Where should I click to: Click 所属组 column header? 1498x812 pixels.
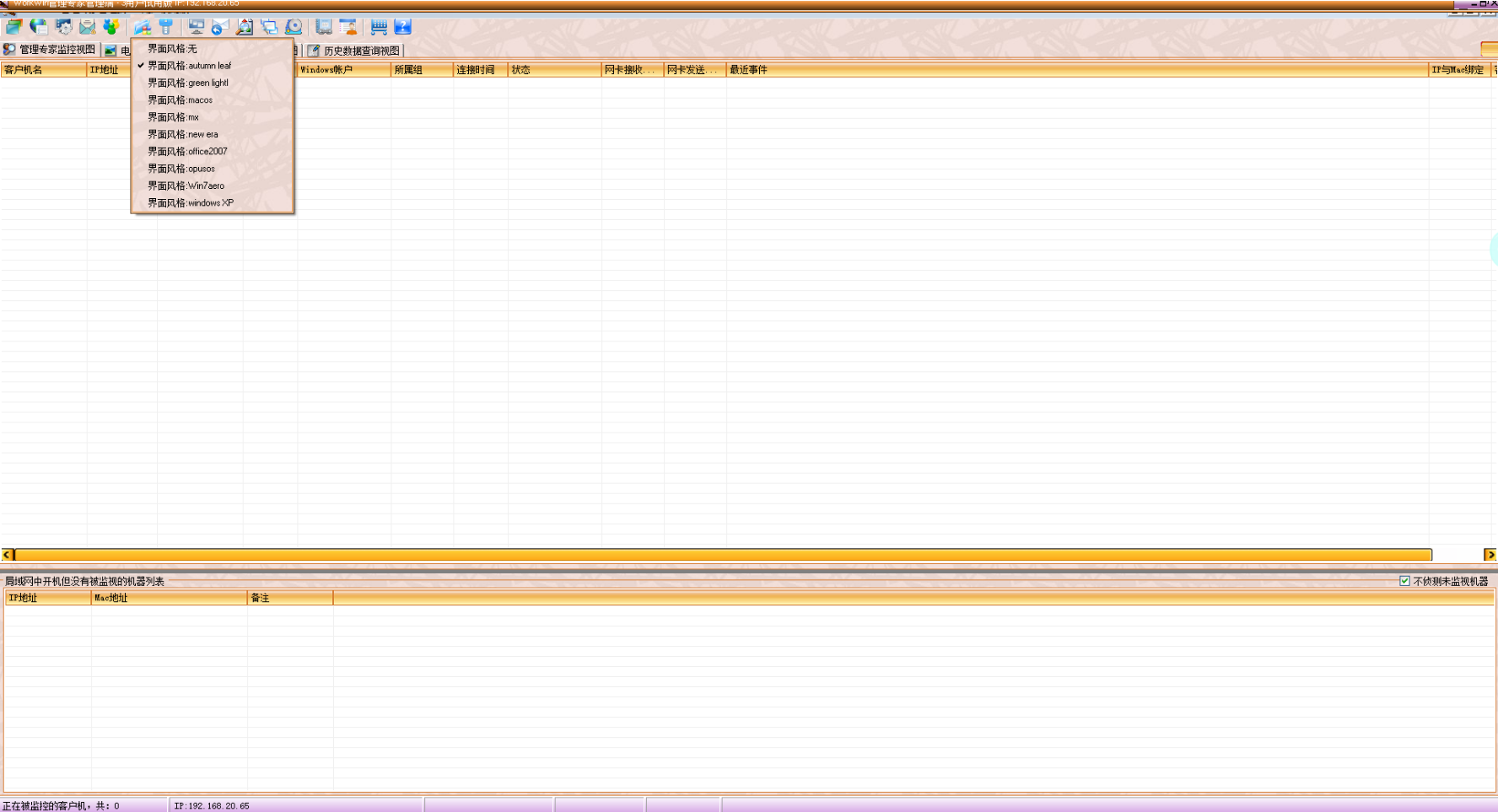tap(422, 70)
